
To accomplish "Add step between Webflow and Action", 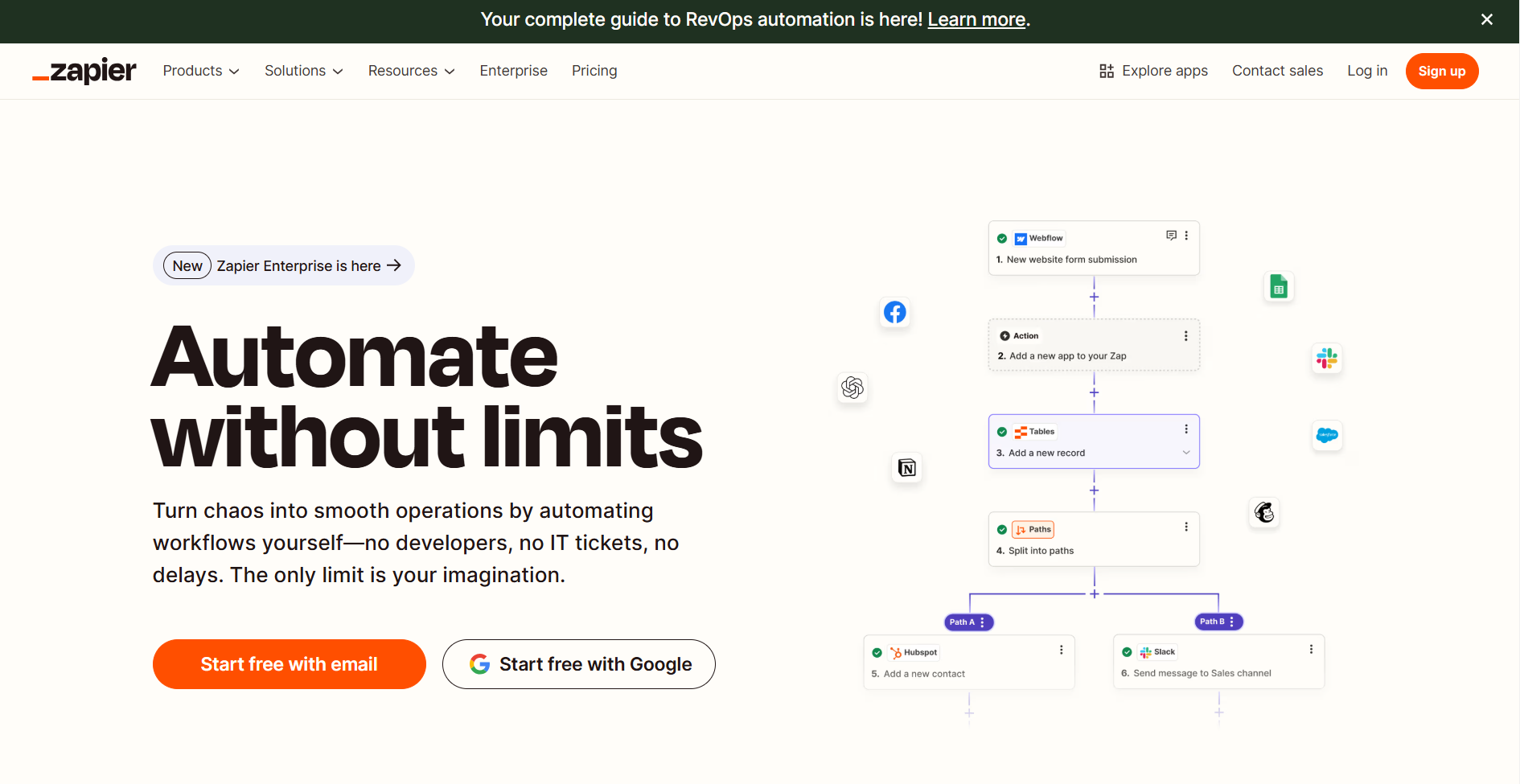I will coord(1094,297).
